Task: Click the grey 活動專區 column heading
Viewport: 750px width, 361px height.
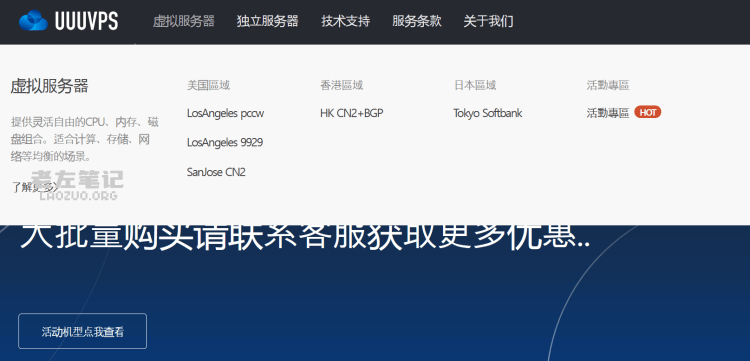Action: pos(607,86)
